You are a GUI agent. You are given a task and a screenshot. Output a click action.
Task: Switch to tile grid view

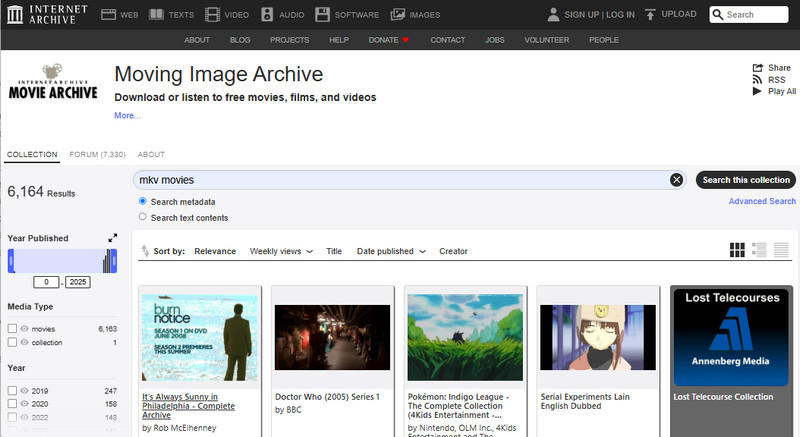coord(737,250)
